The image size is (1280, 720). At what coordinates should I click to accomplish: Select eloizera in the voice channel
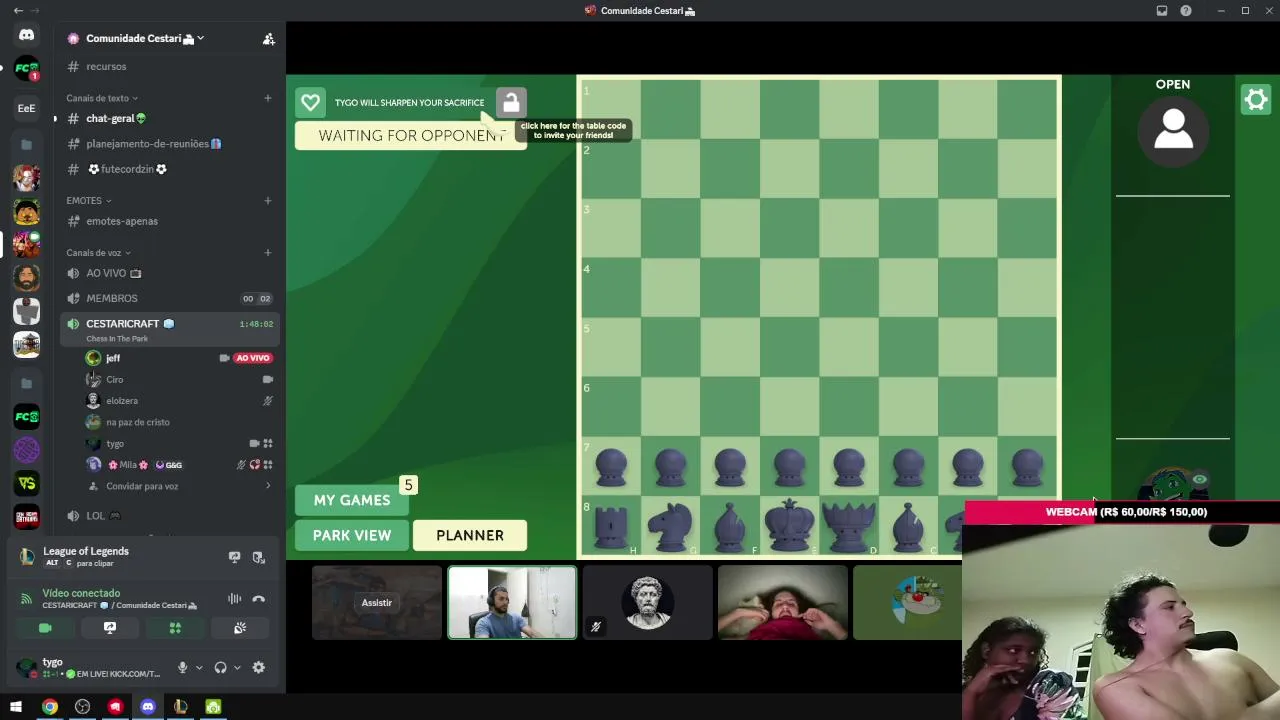click(179, 401)
